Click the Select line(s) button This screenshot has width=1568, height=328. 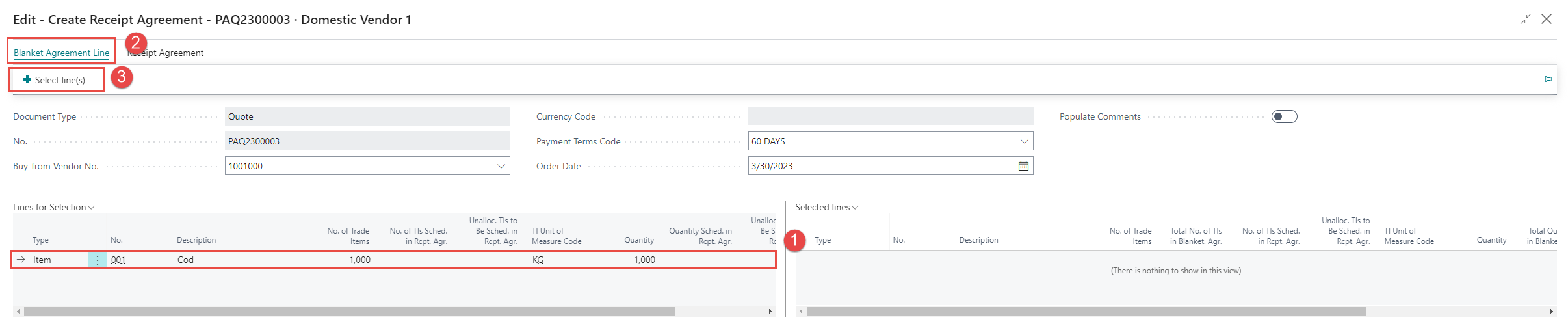(x=55, y=80)
